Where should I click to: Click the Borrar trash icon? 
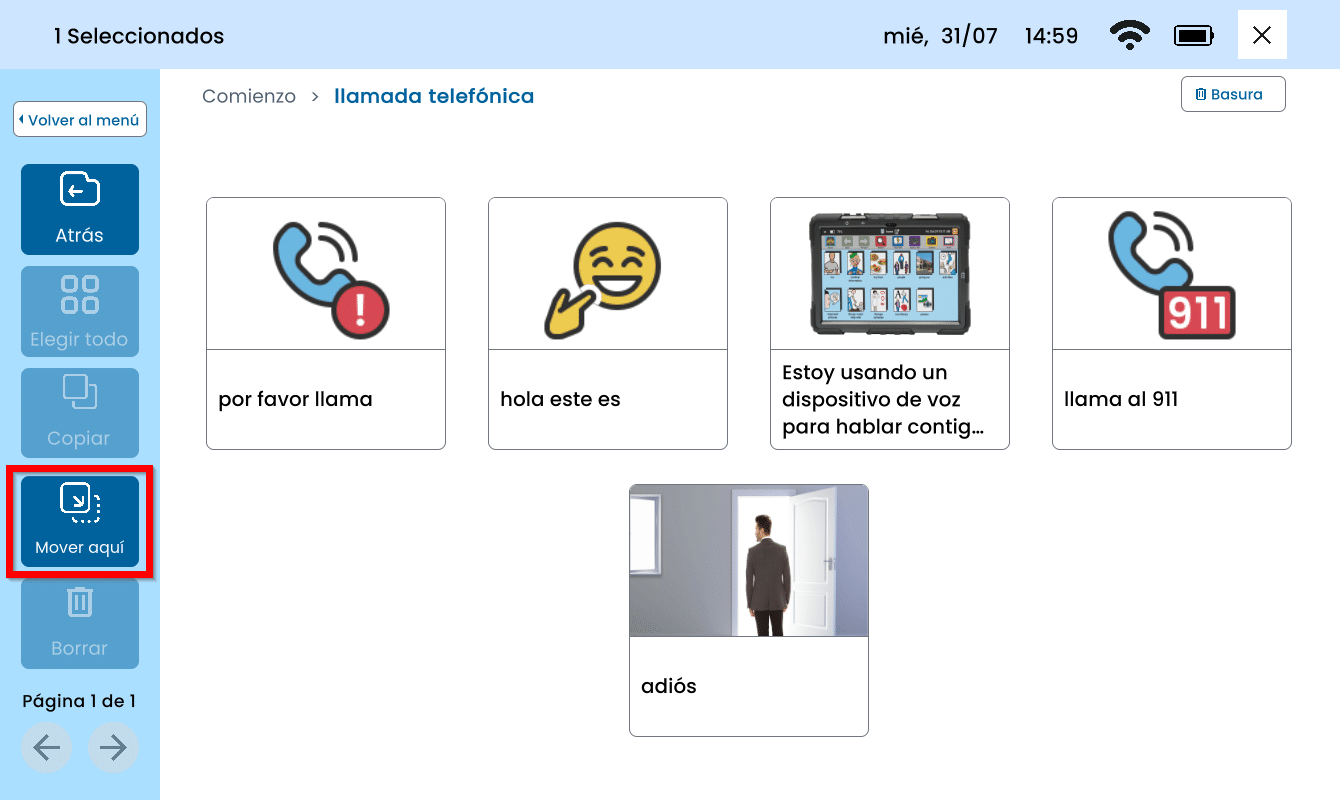(80, 623)
